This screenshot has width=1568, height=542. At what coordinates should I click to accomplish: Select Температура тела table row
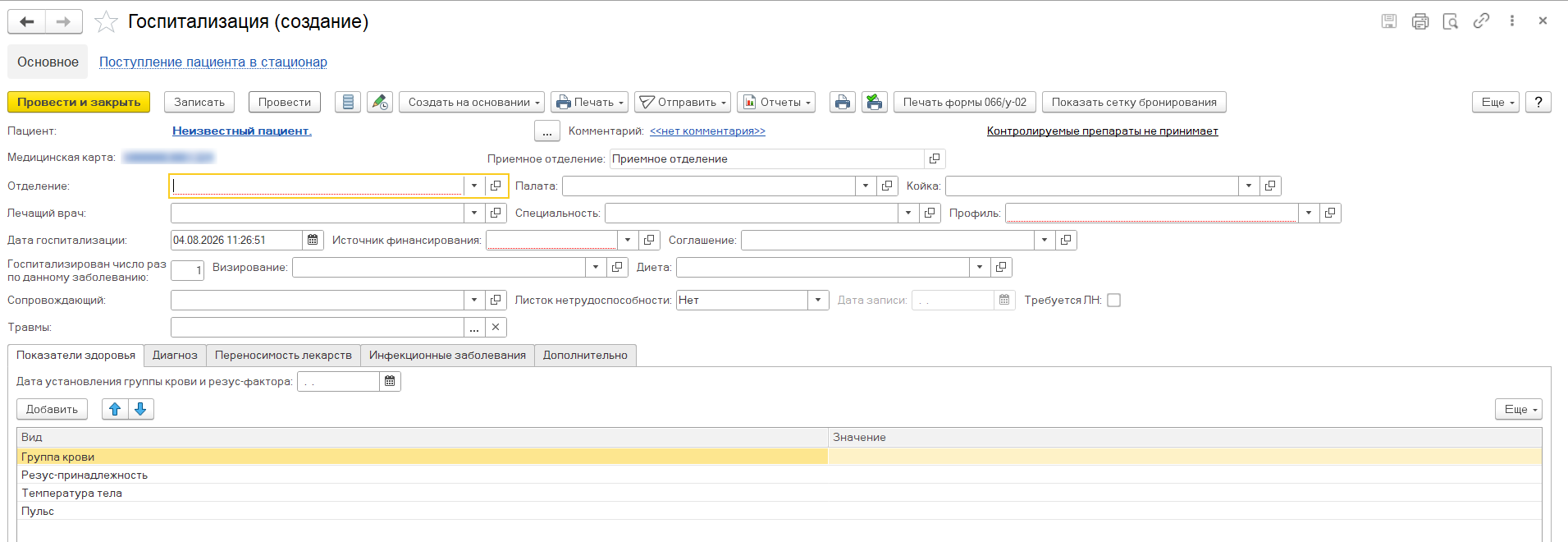pyautogui.click(x=779, y=493)
